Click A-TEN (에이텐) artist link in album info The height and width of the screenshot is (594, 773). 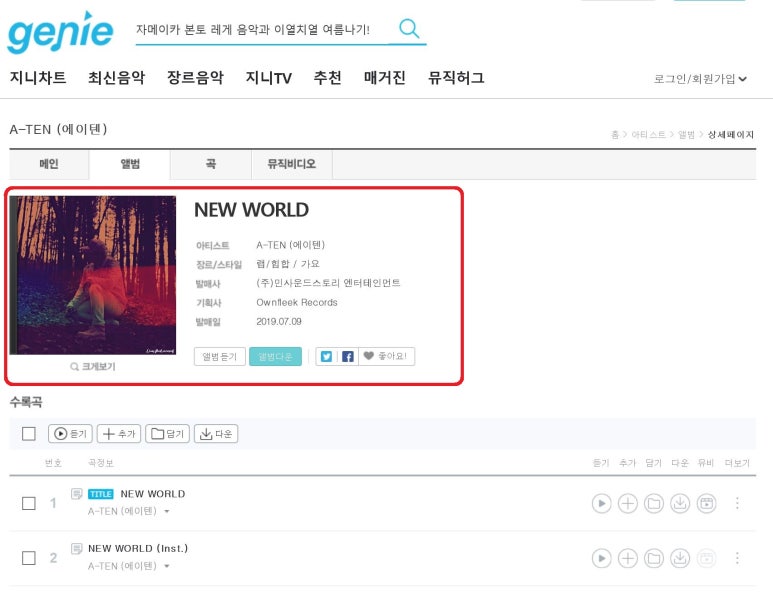tap(290, 245)
